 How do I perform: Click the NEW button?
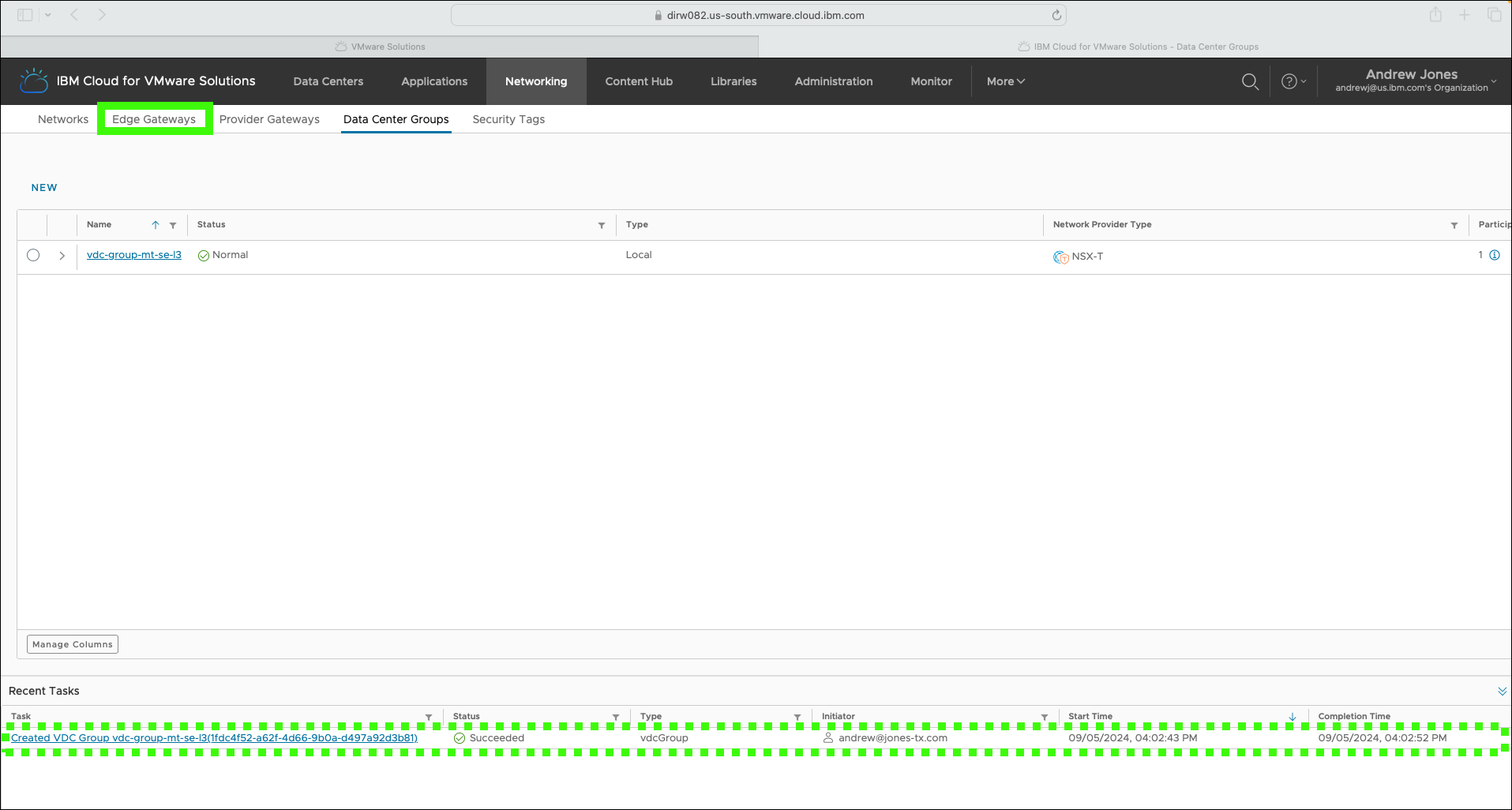[x=44, y=188]
